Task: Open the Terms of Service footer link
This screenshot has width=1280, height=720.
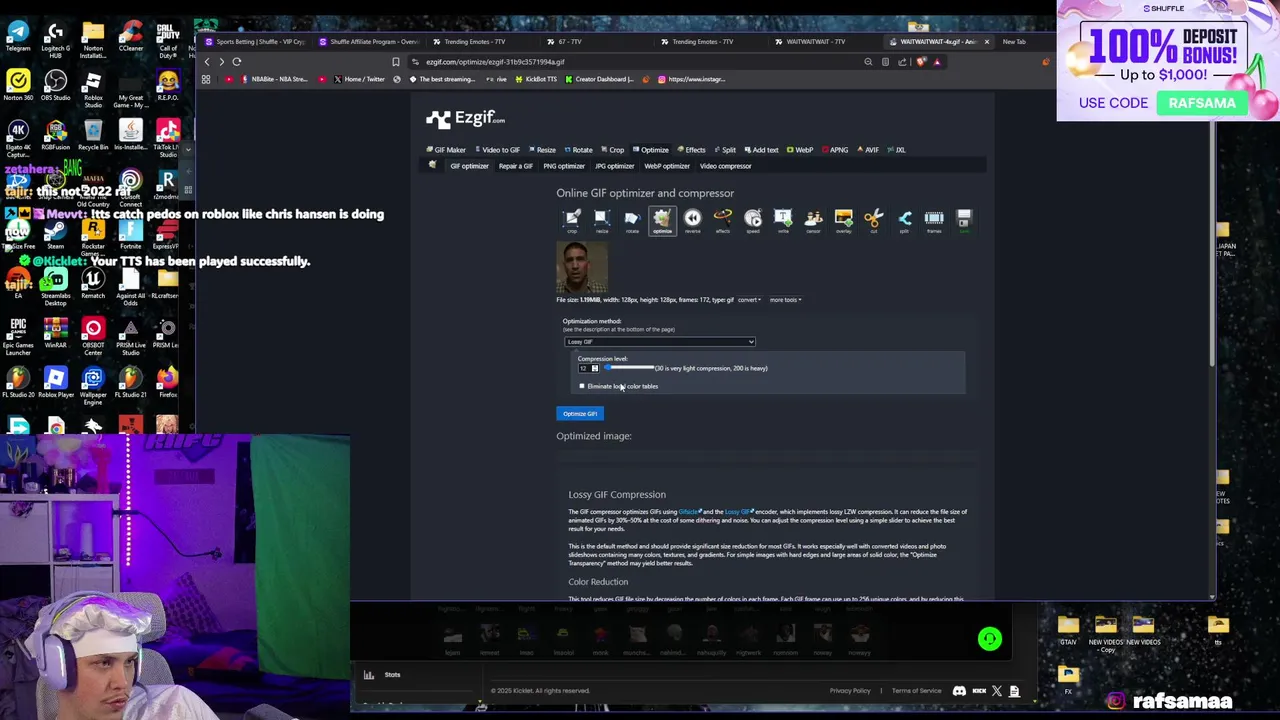Action: click(916, 691)
